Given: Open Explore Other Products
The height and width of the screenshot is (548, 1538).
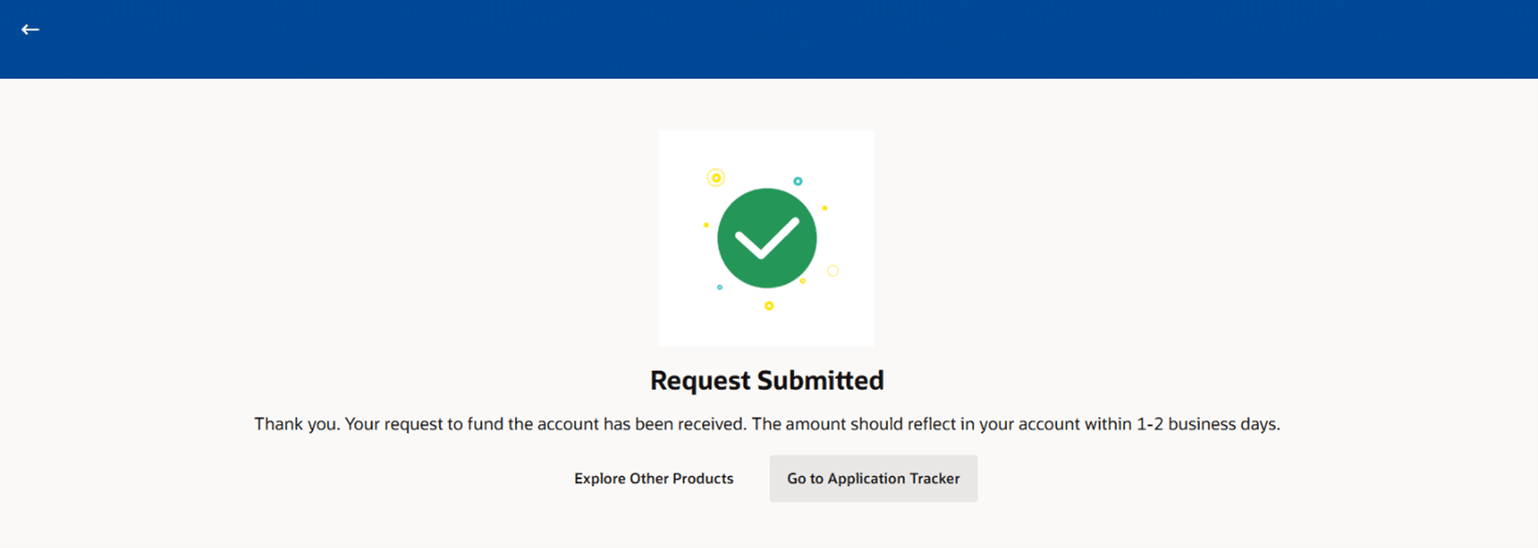Looking at the screenshot, I should [x=654, y=479].
